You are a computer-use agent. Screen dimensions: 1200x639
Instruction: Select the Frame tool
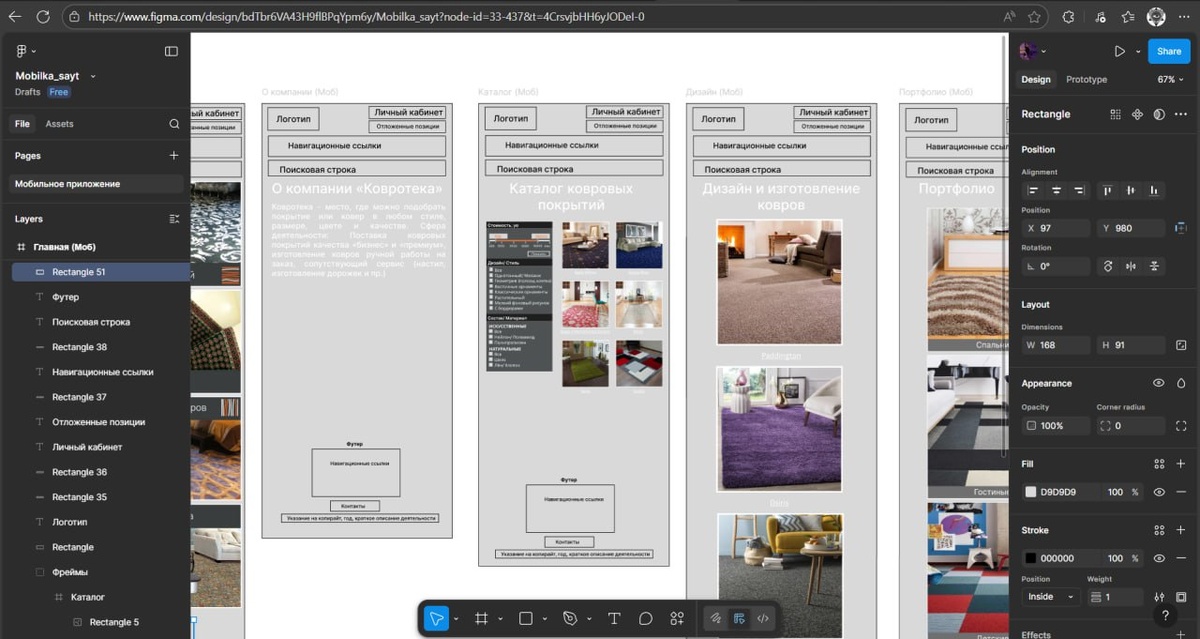[x=481, y=618]
